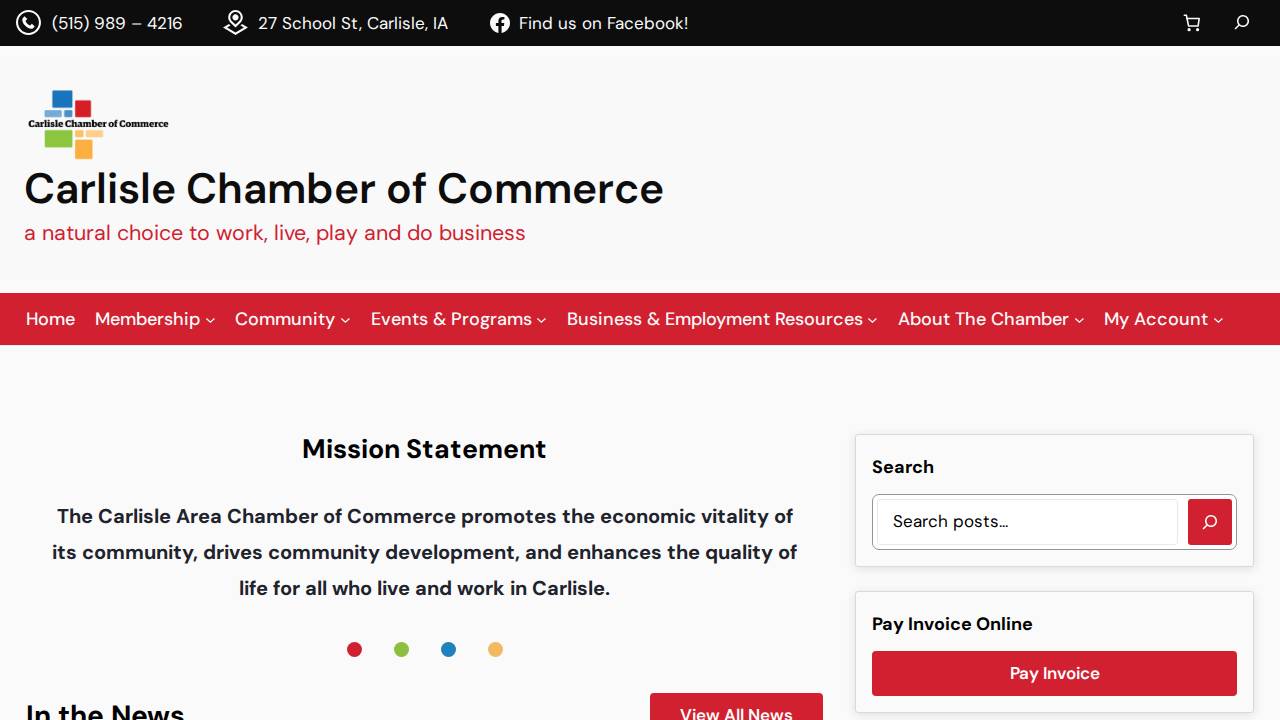The height and width of the screenshot is (720, 1280).
Task: Select the red slider dot
Action: point(354,650)
